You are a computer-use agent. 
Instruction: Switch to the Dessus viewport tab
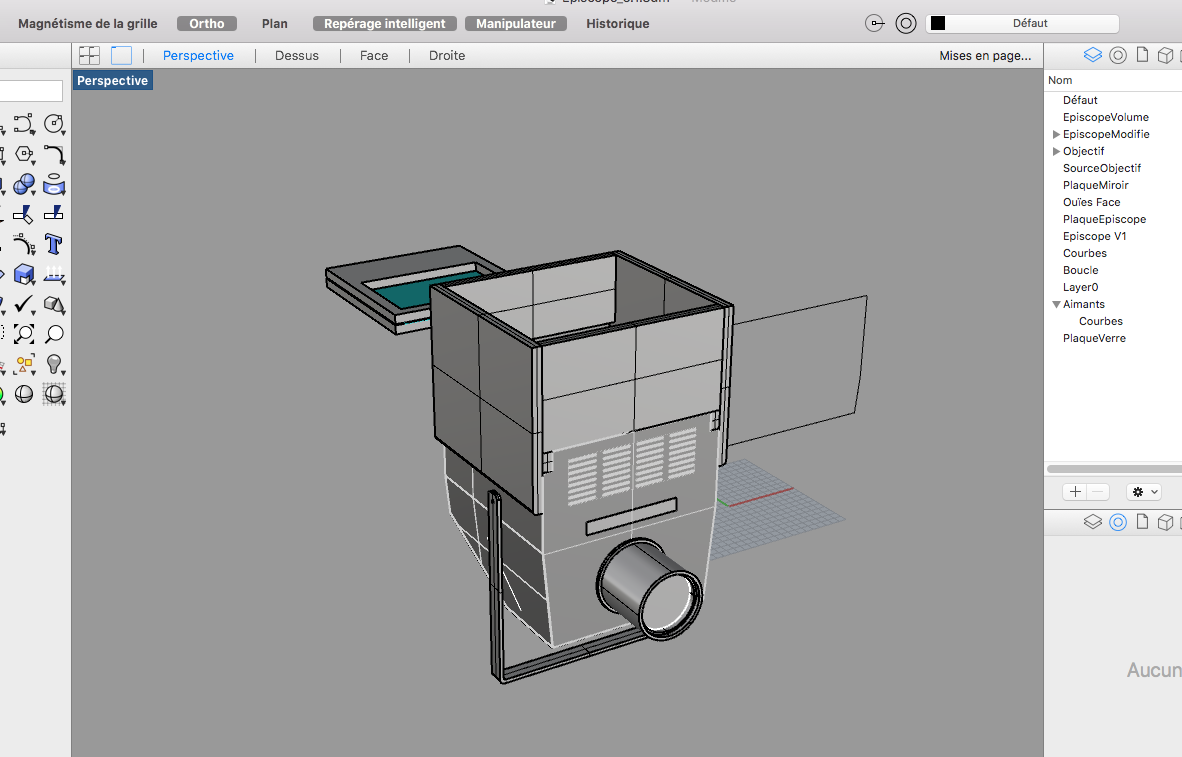click(x=297, y=55)
